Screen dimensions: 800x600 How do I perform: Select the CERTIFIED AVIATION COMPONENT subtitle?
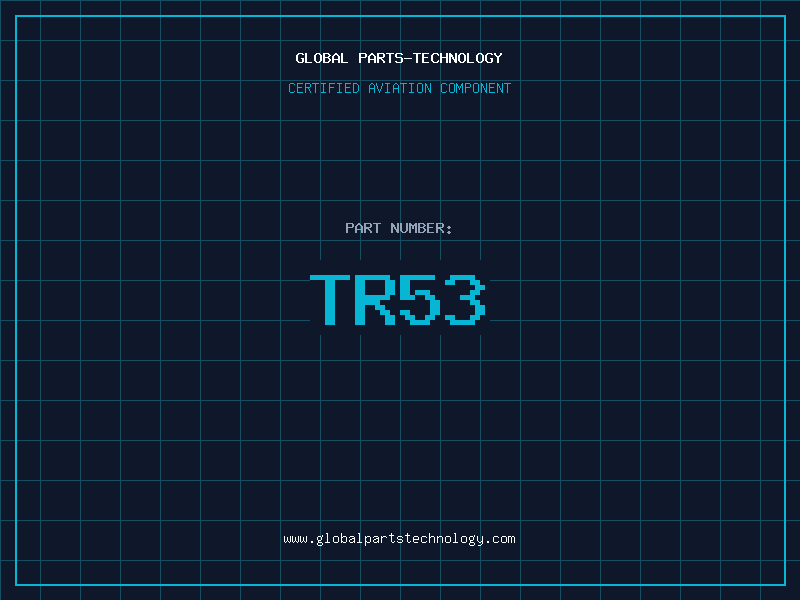coord(399,88)
